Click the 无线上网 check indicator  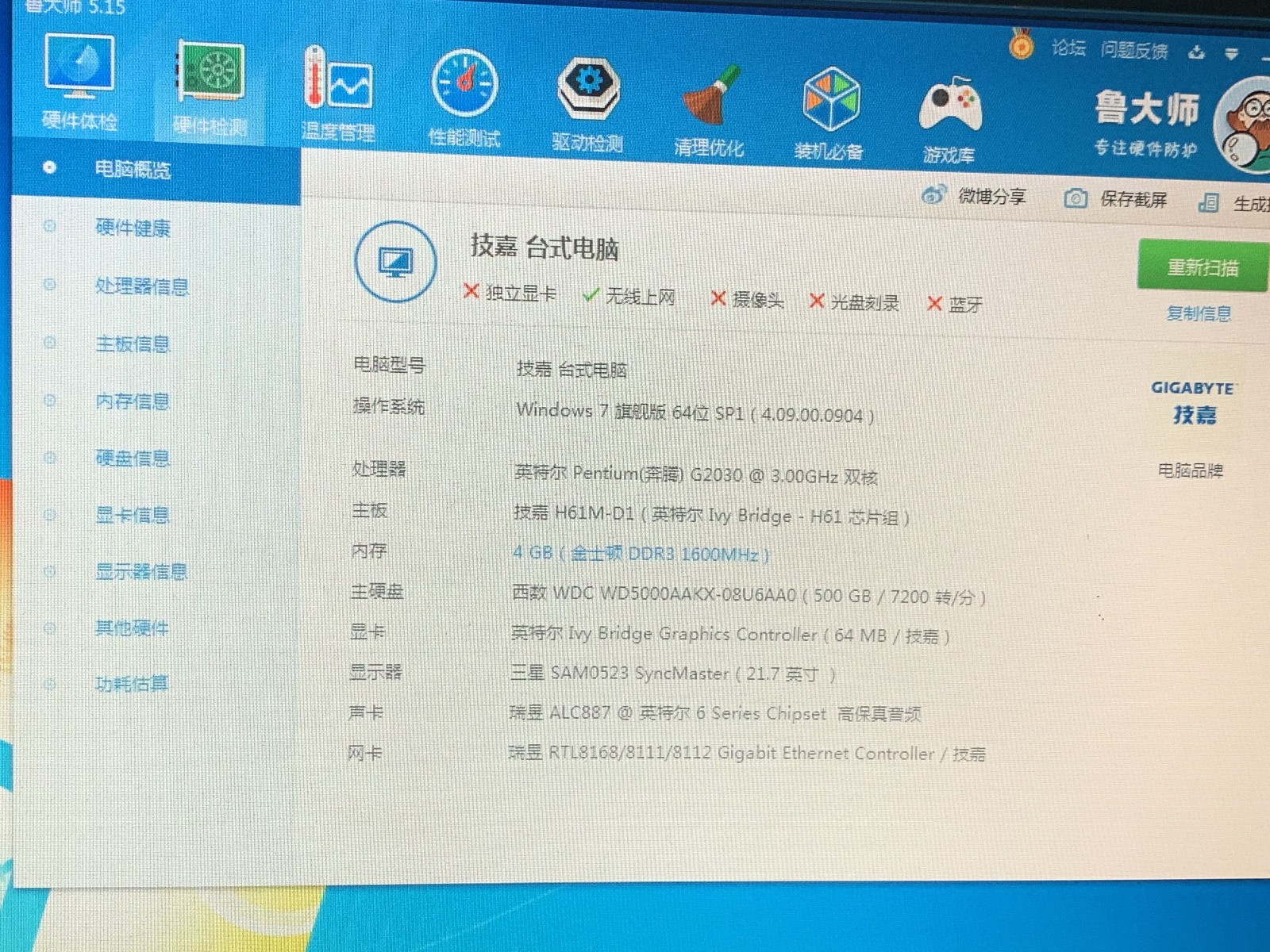[x=629, y=296]
